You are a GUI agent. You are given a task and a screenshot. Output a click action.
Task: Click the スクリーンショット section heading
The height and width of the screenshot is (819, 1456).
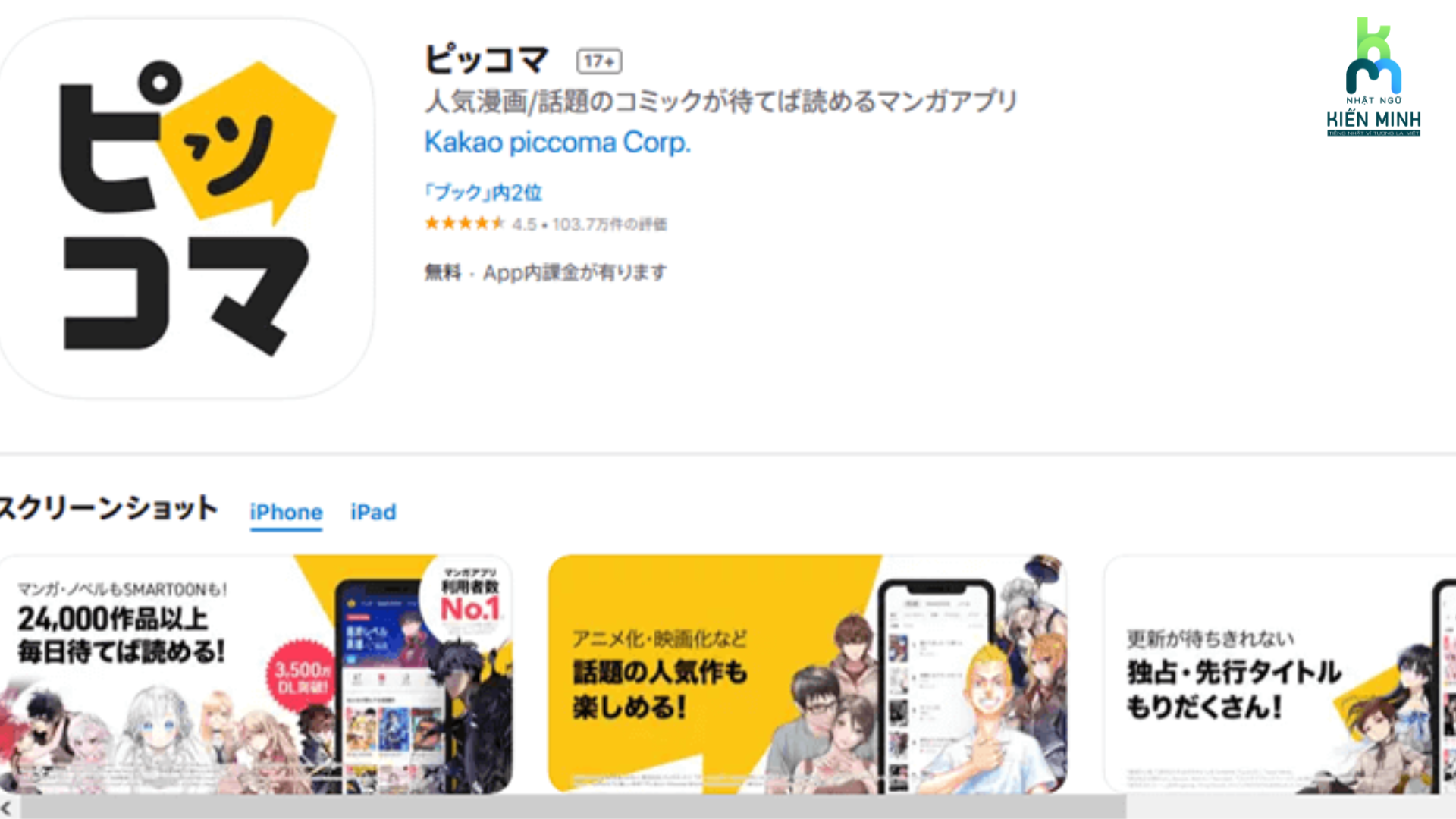(x=109, y=508)
